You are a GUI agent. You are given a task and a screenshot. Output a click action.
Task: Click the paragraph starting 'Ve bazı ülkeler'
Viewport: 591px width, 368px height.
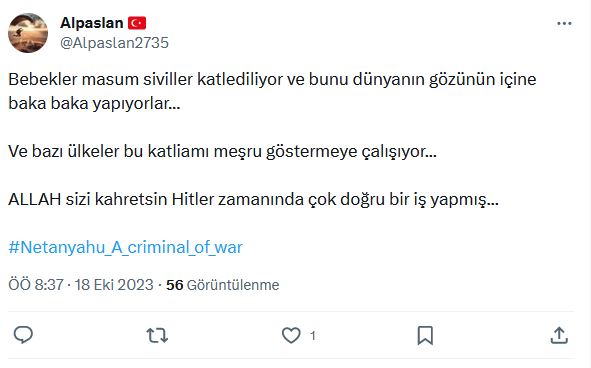222,152
